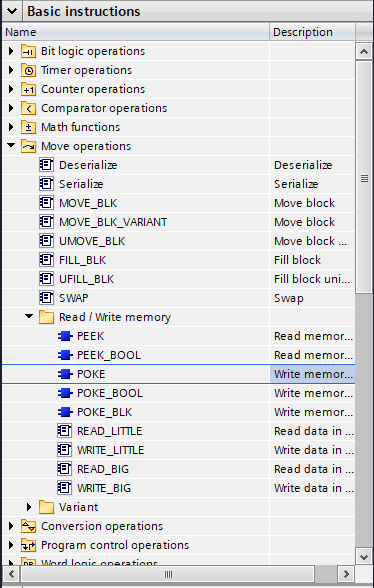This screenshot has height=588, width=374.
Task: Click the Read / Write memory folder icon
Action: [x=47, y=317]
